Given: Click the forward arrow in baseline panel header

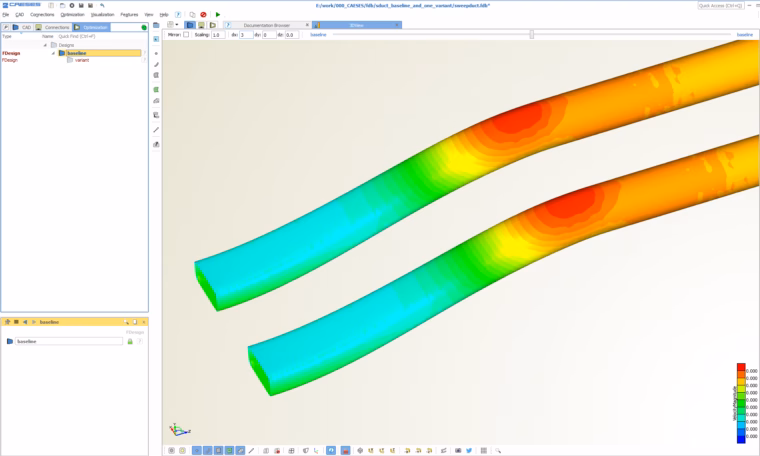Looking at the screenshot, I should coord(33,322).
